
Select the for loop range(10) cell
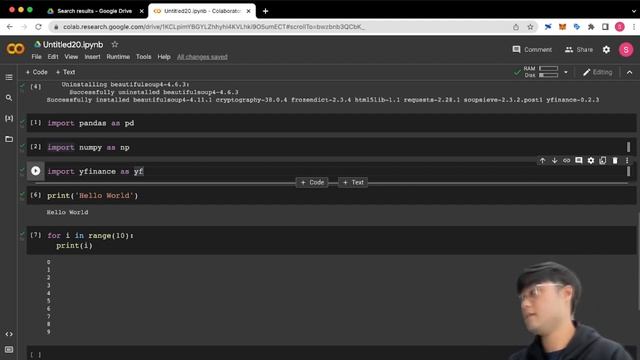click(331, 240)
